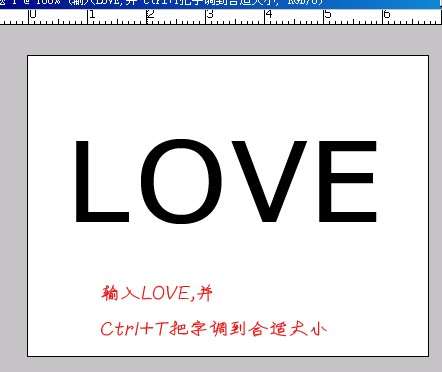442x372 pixels.
Task: Click the ruler mark labeled 1
Action: (x=92, y=14)
